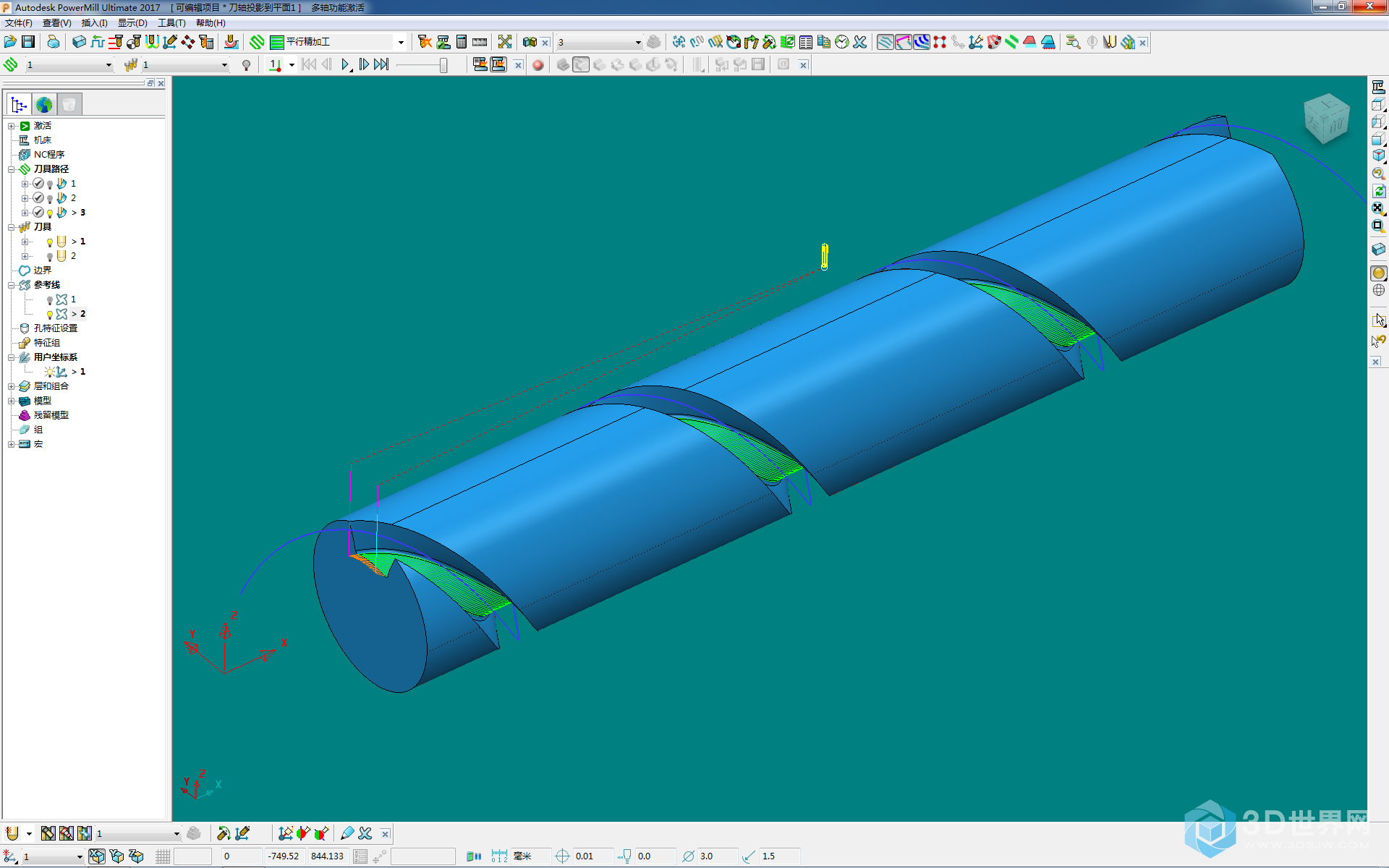Click the step forward simulation button
The width and height of the screenshot is (1389, 868).
pyautogui.click(x=364, y=65)
